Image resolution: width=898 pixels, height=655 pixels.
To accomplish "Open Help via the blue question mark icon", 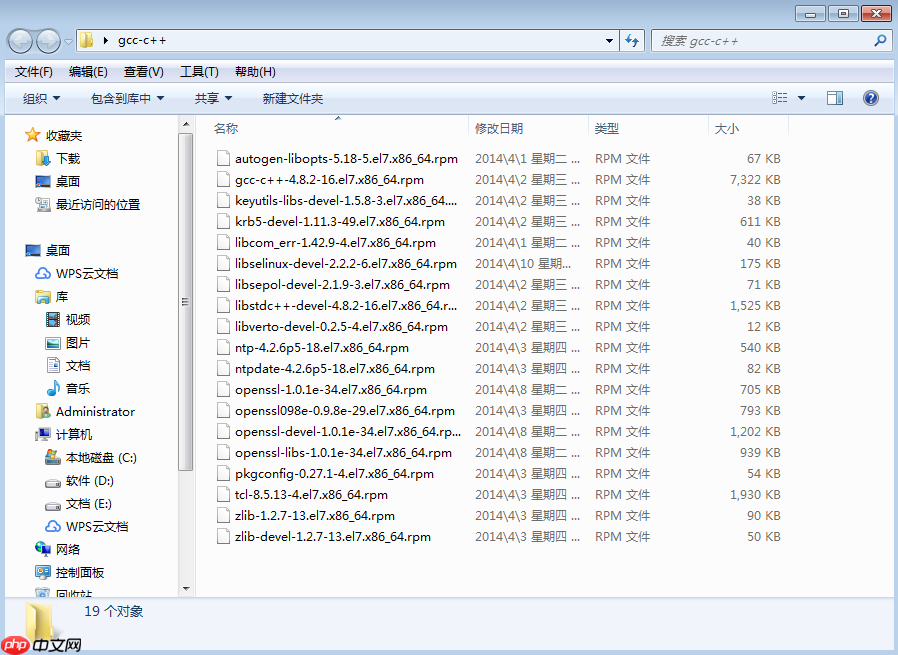I will [871, 97].
